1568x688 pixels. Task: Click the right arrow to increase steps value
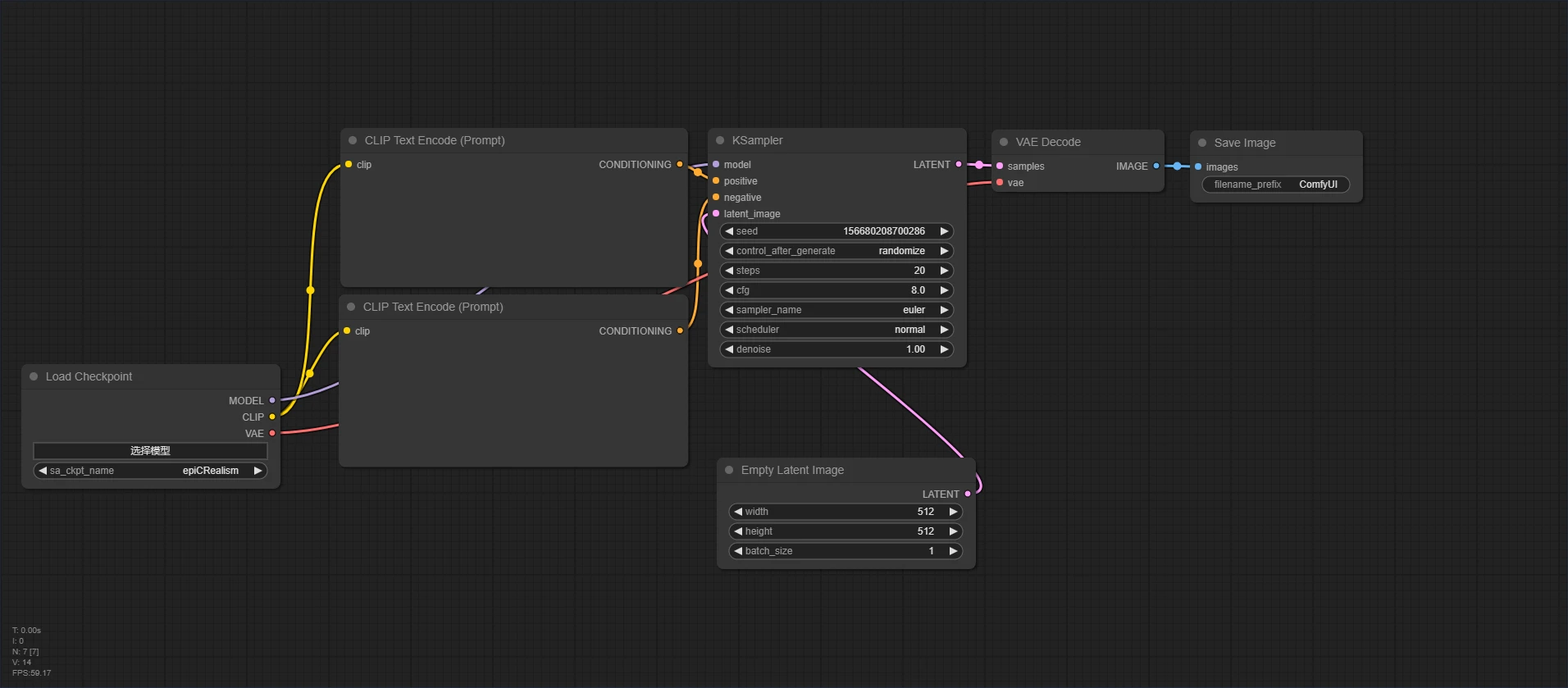tap(944, 271)
